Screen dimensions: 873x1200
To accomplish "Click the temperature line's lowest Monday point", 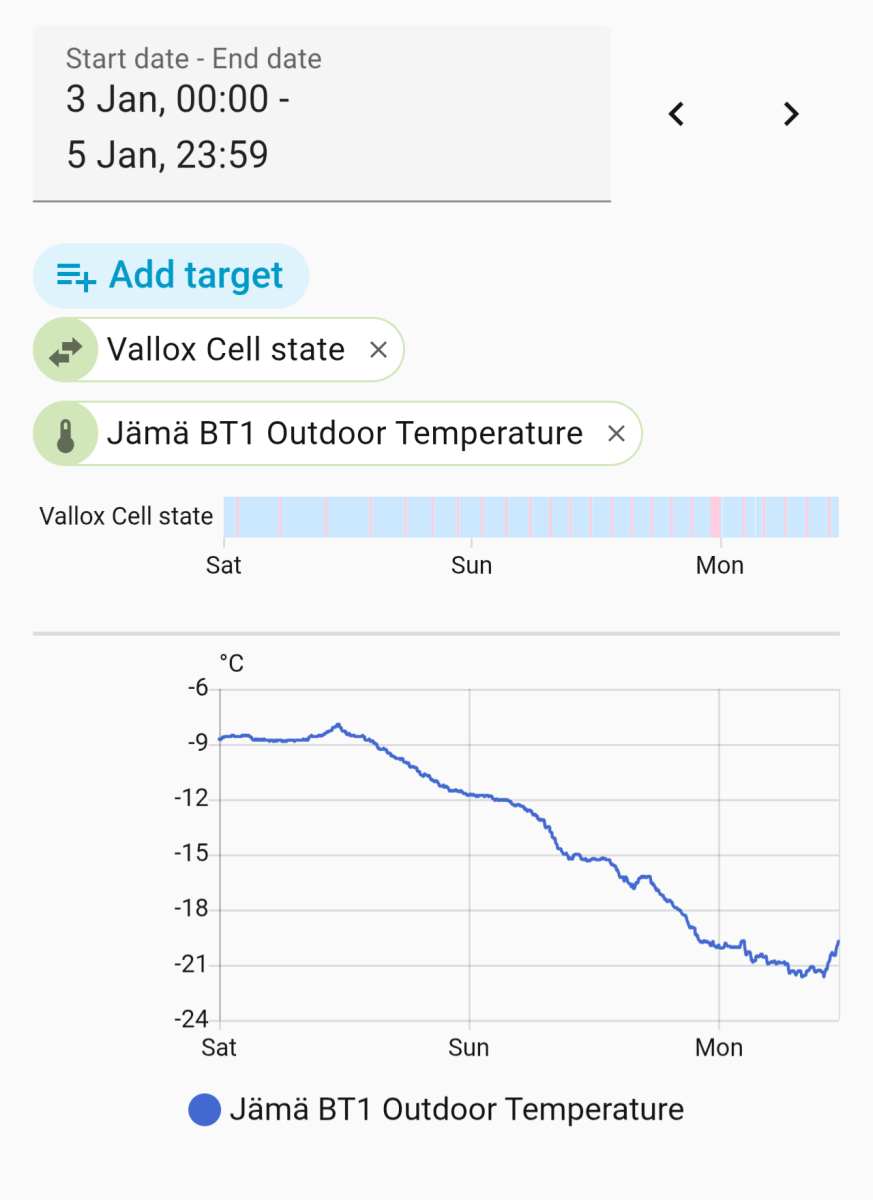I will pos(823,976).
